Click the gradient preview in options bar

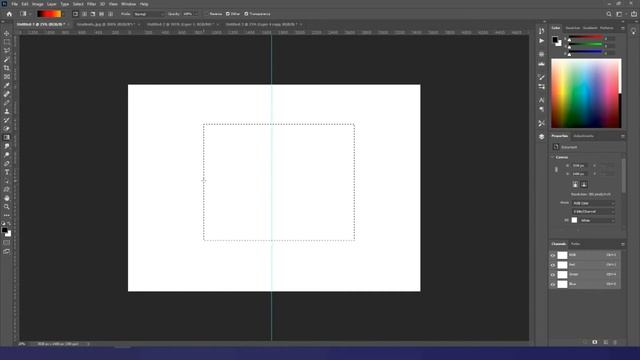click(49, 14)
